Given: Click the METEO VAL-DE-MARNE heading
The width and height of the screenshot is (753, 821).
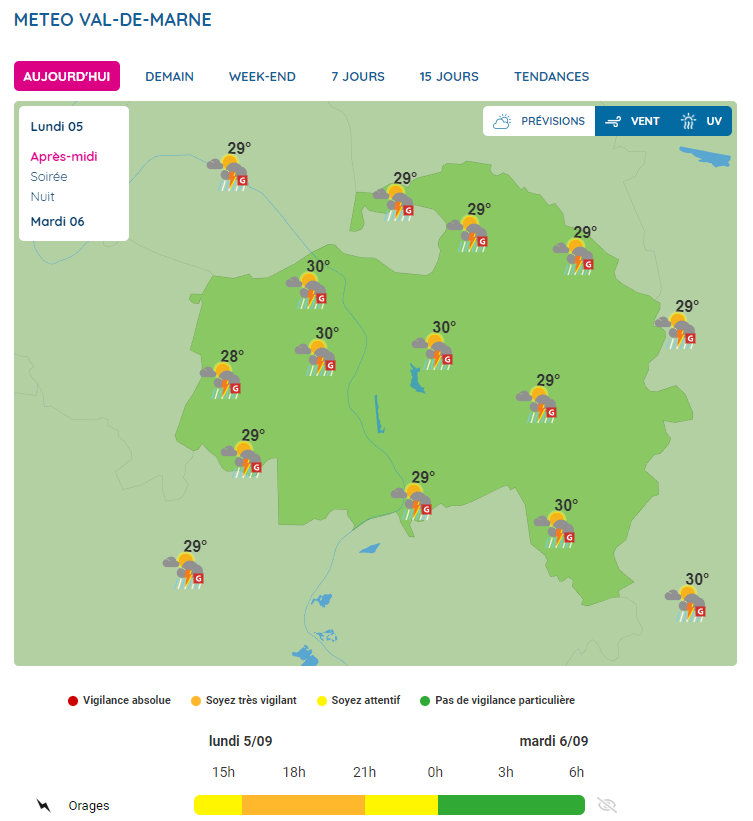Looking at the screenshot, I should click(113, 20).
